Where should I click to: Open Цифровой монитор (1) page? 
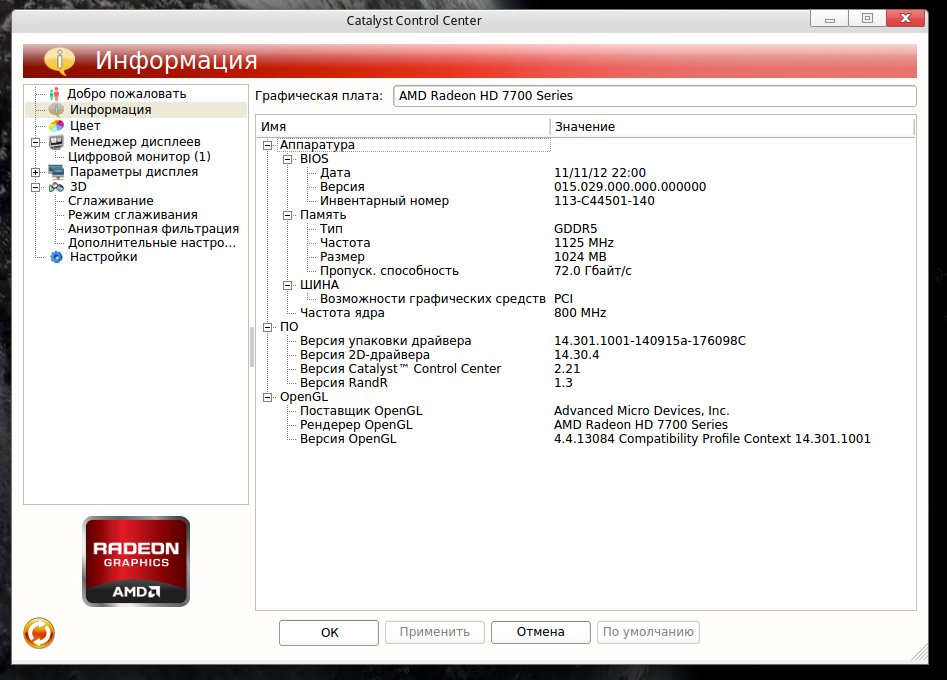140,157
